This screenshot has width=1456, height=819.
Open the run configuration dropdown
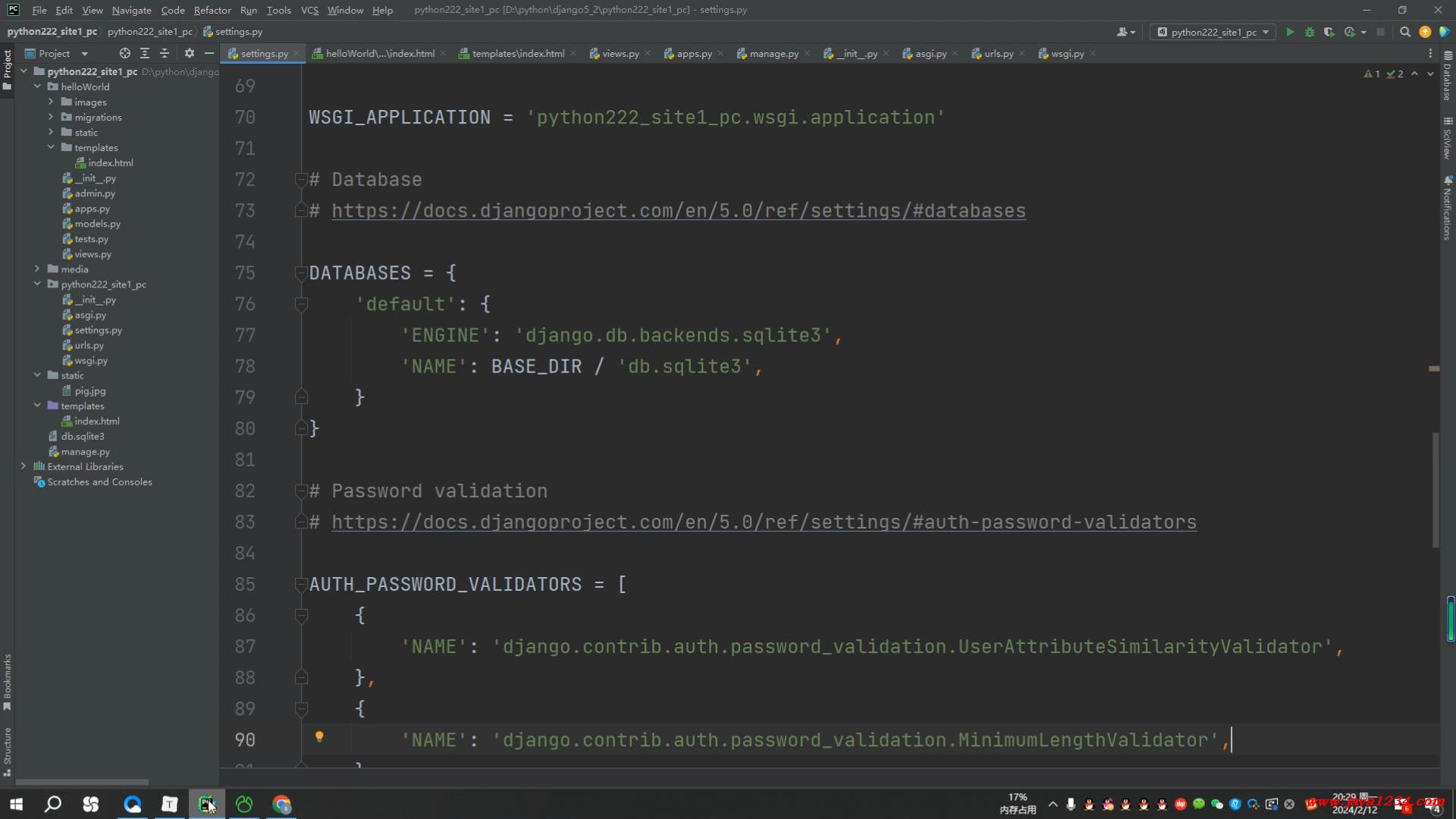click(x=1213, y=32)
